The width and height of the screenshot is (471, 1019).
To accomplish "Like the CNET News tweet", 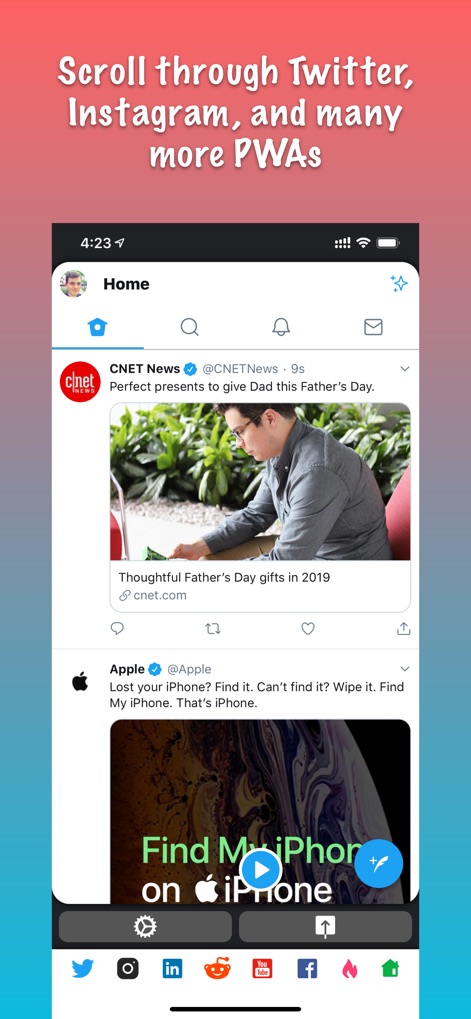I will (308, 628).
